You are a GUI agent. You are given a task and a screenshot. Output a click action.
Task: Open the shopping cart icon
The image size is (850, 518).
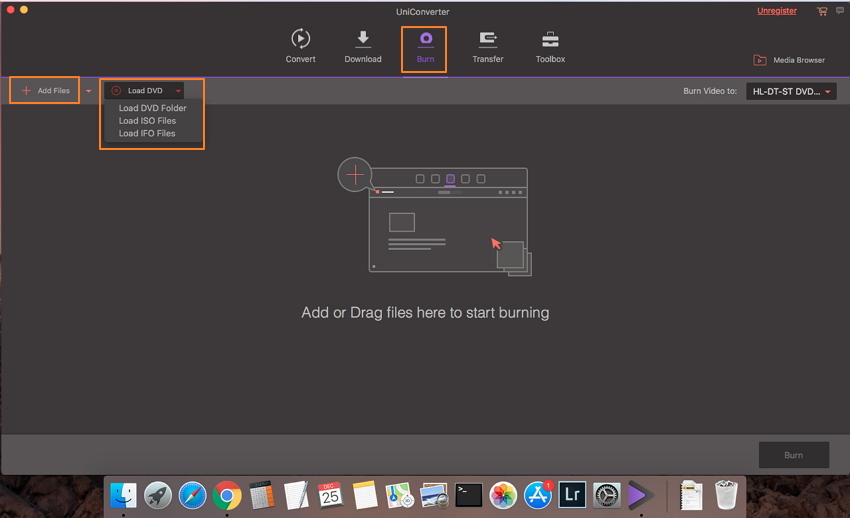pos(822,11)
